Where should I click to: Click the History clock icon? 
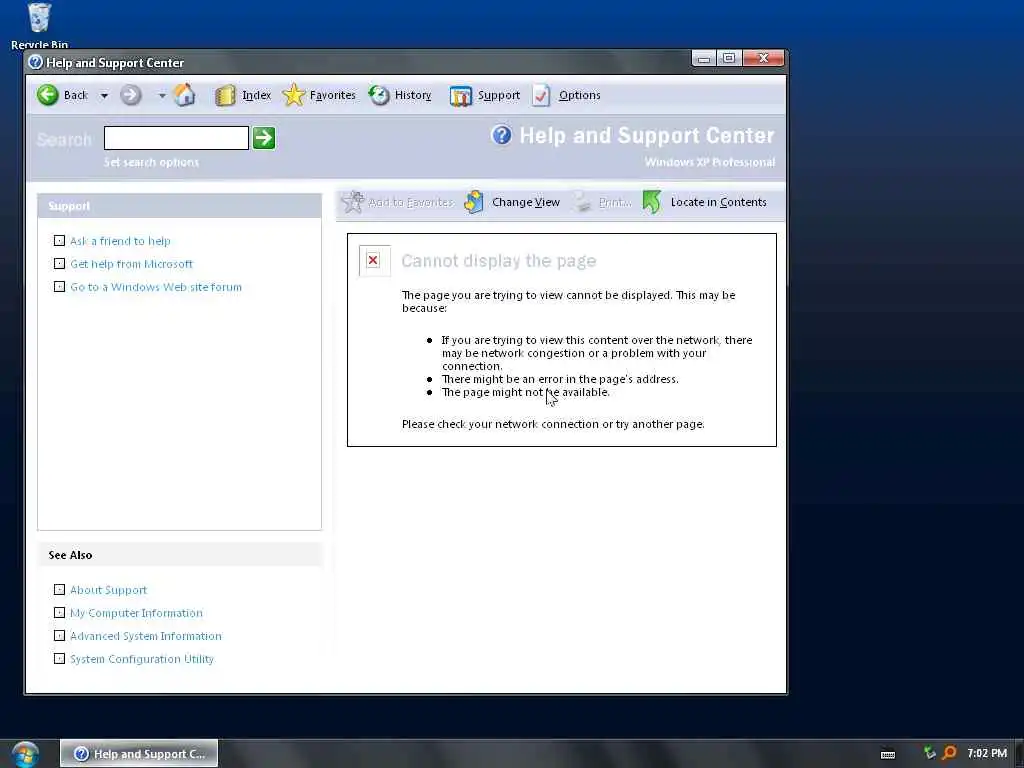point(379,95)
